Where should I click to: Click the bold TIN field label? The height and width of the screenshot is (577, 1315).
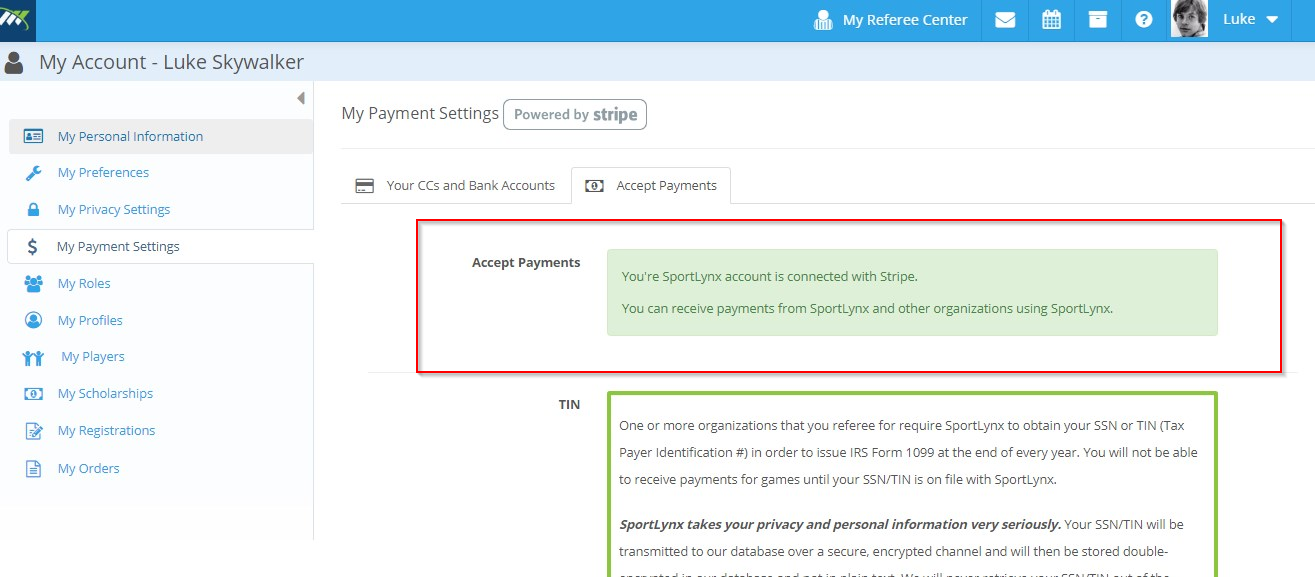(569, 405)
